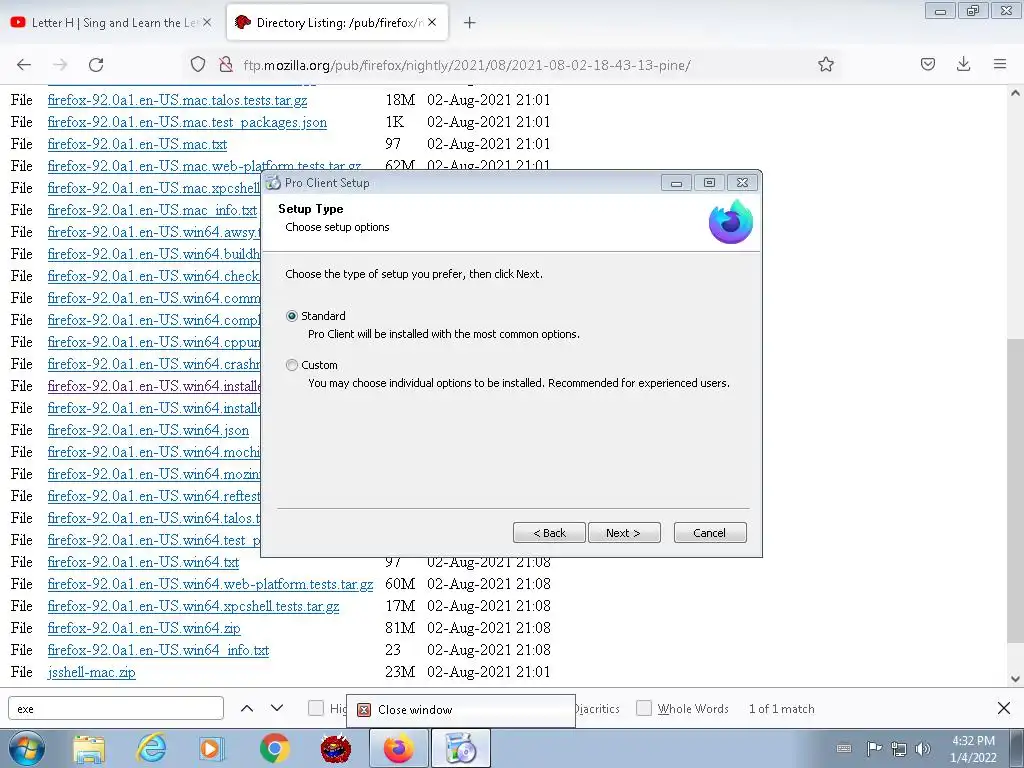Click the find bar search field

(116, 709)
